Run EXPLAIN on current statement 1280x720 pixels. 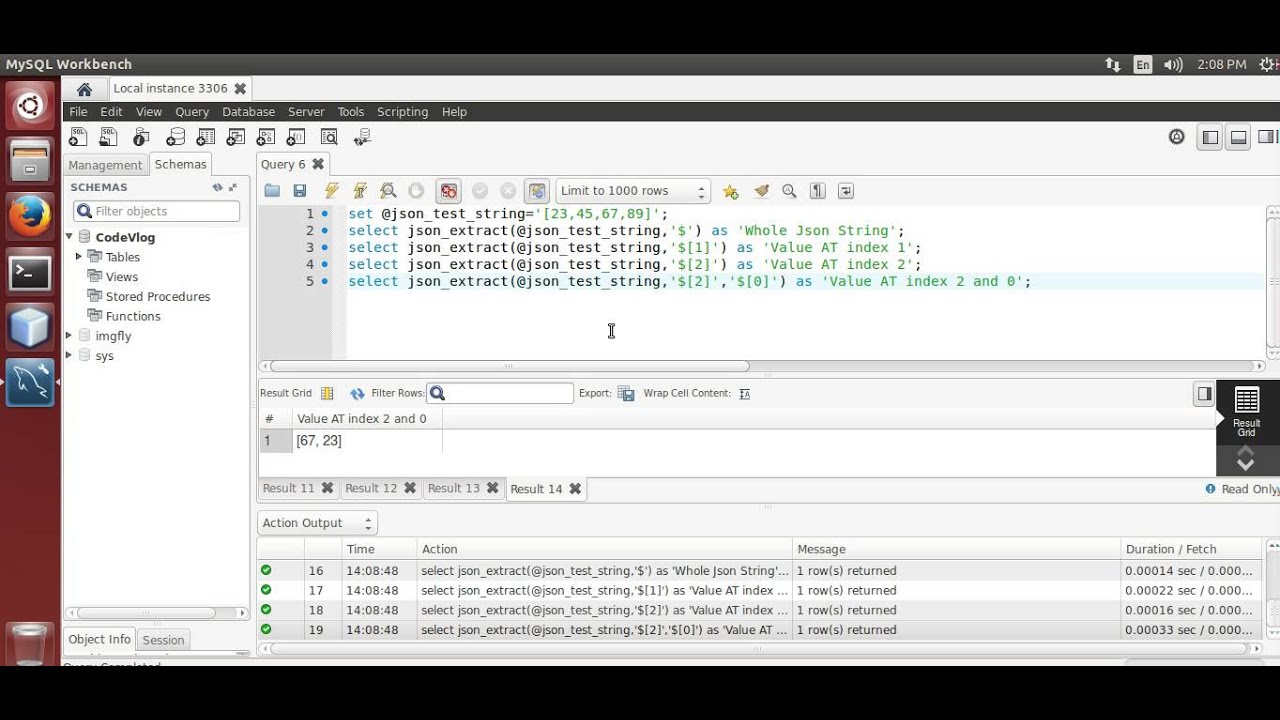[388, 191]
